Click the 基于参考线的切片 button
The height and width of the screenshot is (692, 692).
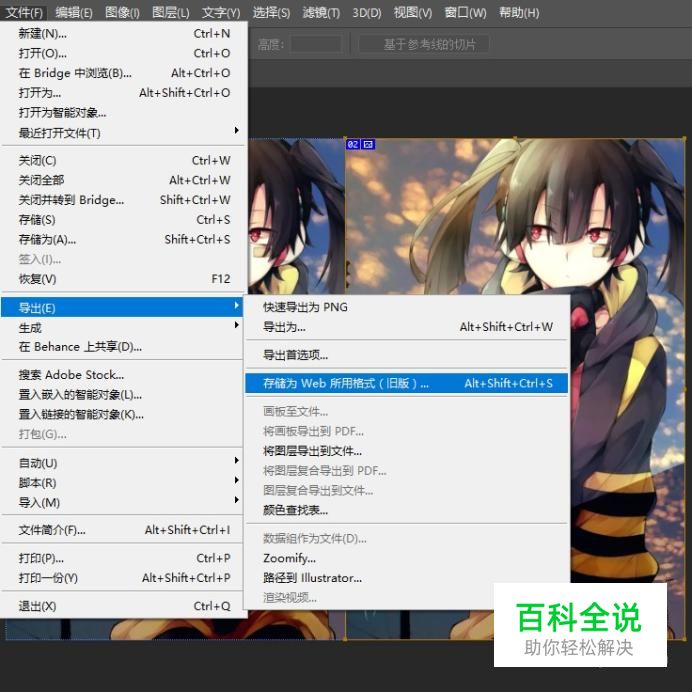click(424, 44)
